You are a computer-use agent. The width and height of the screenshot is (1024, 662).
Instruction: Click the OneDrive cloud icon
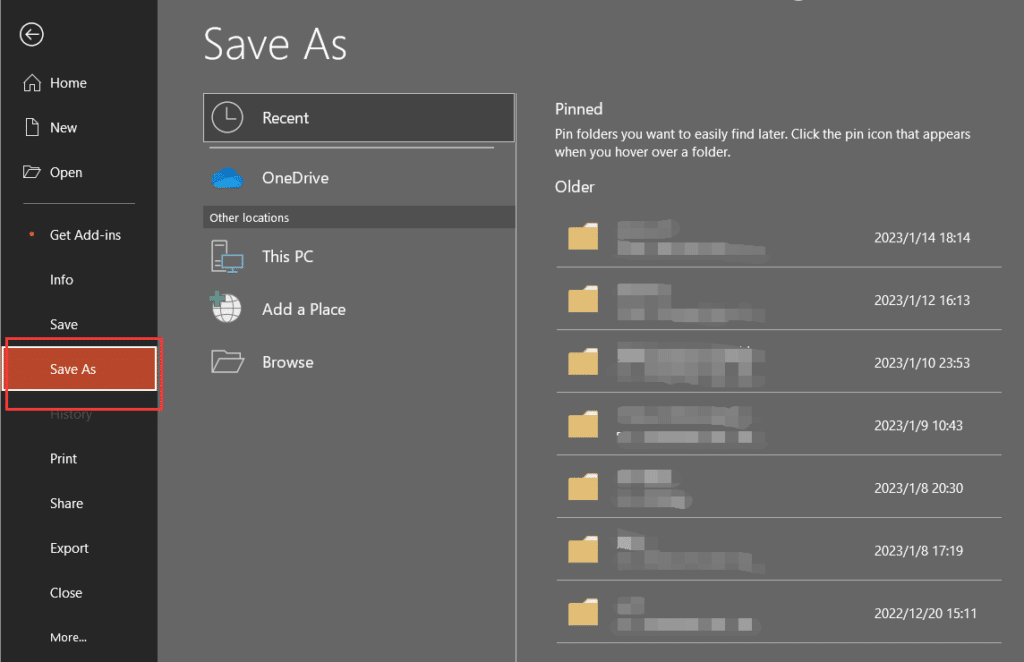pos(227,177)
